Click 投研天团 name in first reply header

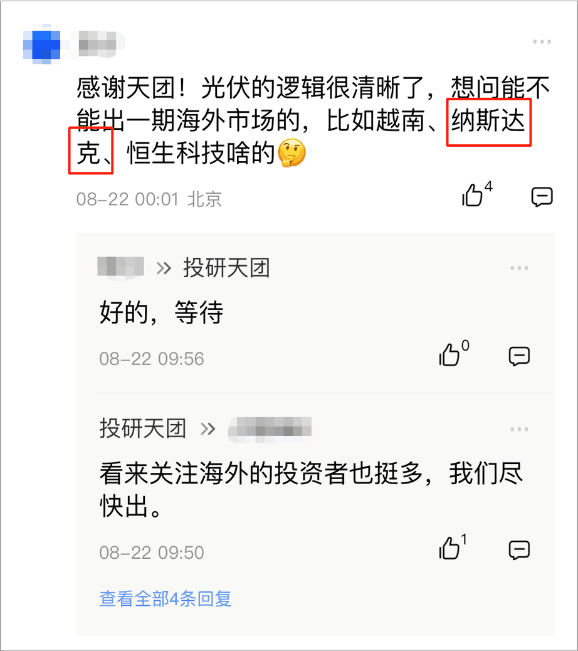click(227, 268)
